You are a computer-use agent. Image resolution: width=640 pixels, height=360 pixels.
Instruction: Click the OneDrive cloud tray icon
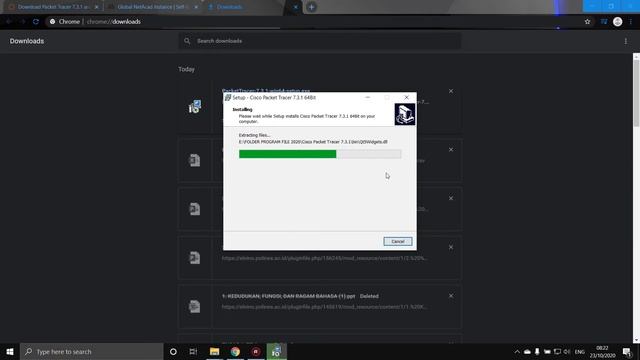(x=527, y=352)
